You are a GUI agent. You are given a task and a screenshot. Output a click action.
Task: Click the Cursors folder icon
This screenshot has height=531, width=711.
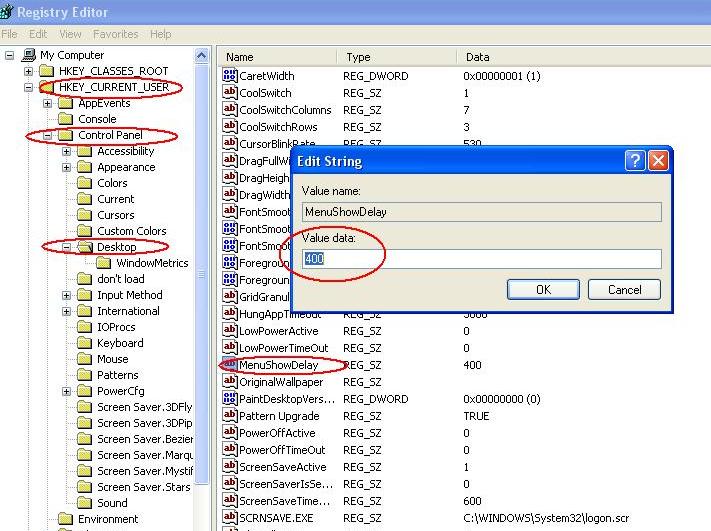pos(84,214)
